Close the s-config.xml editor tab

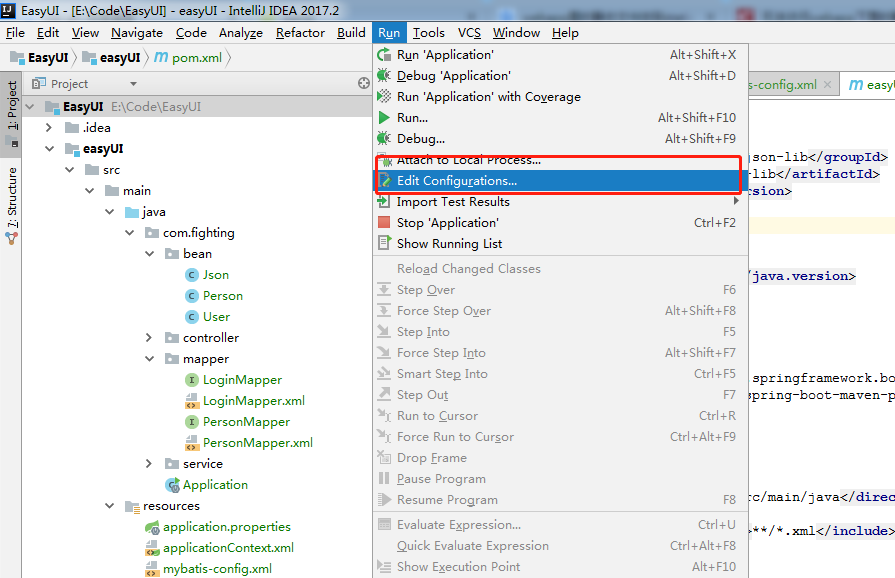(x=828, y=85)
